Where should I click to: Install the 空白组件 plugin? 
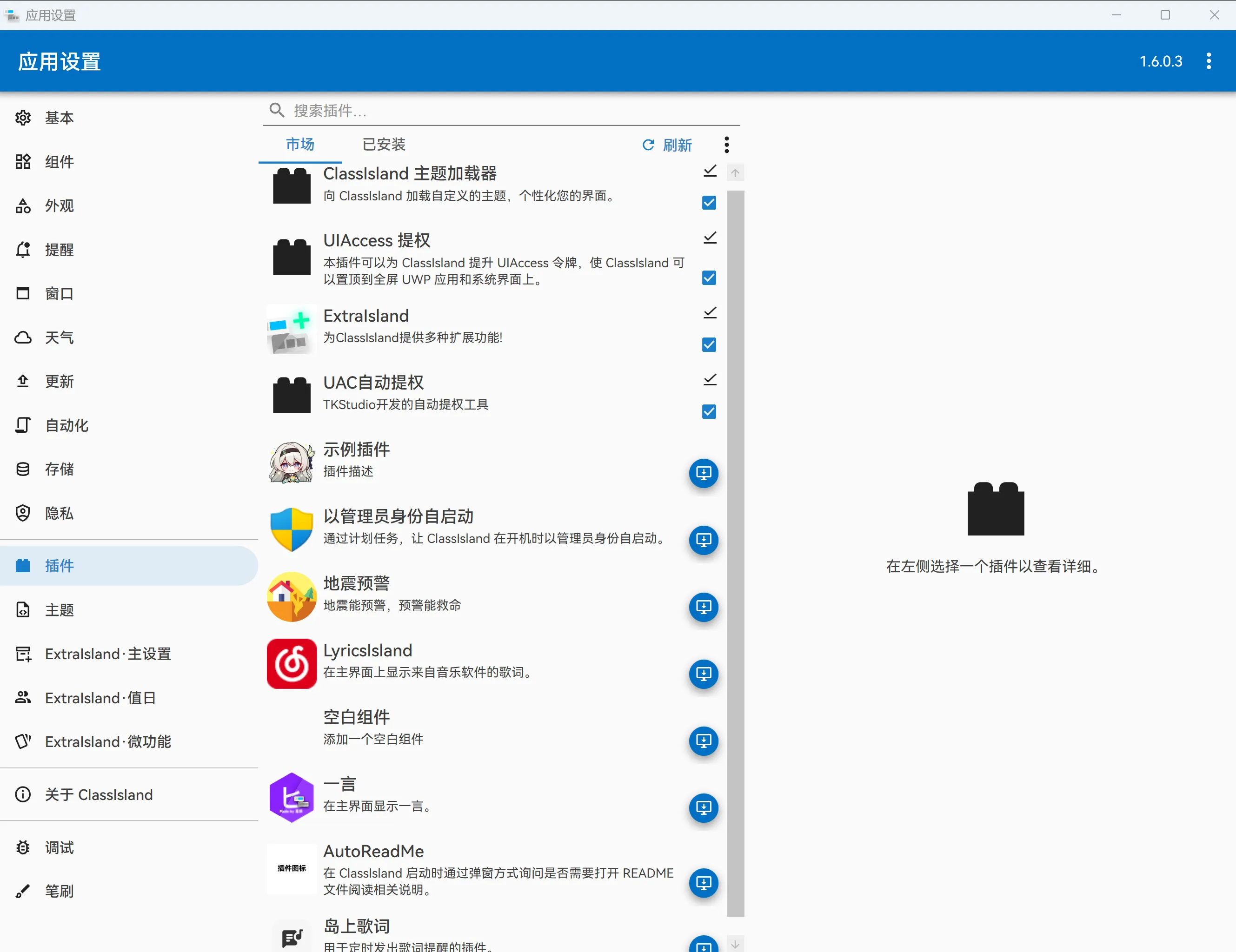coord(704,741)
